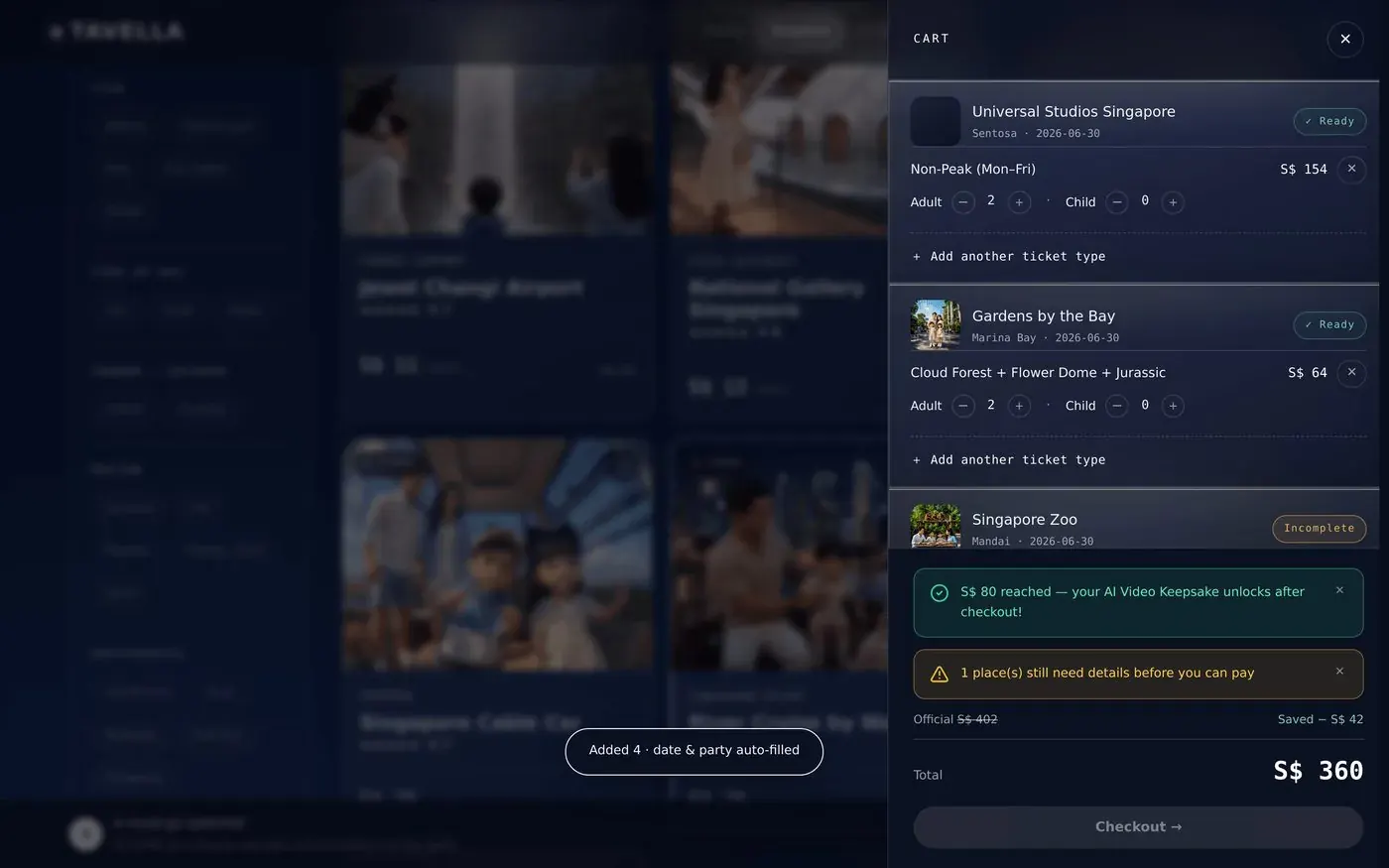This screenshot has height=868, width=1389.
Task: Dismiss the details-needed warning banner
Action: click(1339, 672)
